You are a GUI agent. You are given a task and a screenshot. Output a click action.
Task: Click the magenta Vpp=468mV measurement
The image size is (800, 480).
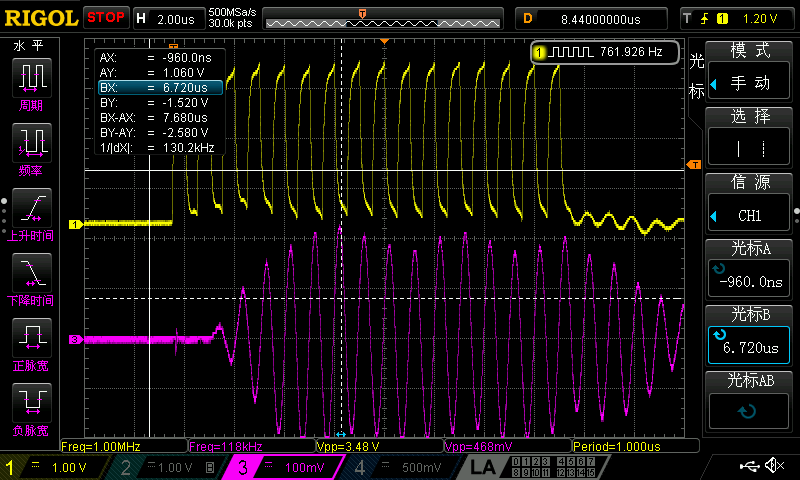pyautogui.click(x=479, y=447)
